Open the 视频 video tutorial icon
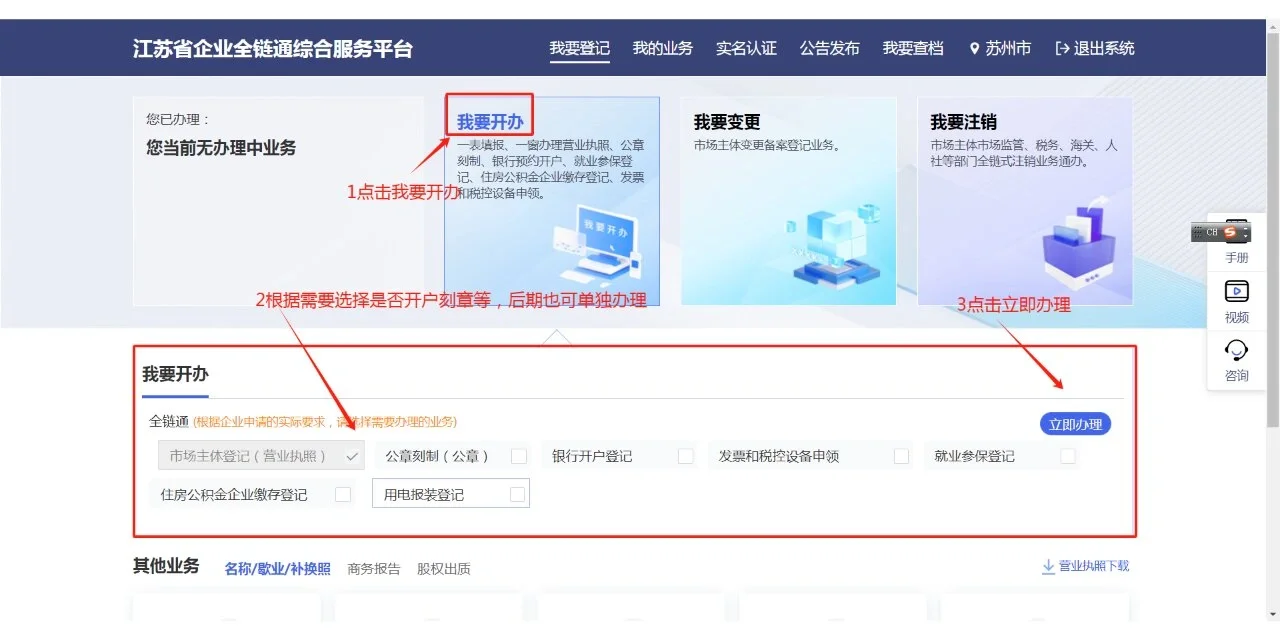The width and height of the screenshot is (1280, 640). pyautogui.click(x=1236, y=292)
